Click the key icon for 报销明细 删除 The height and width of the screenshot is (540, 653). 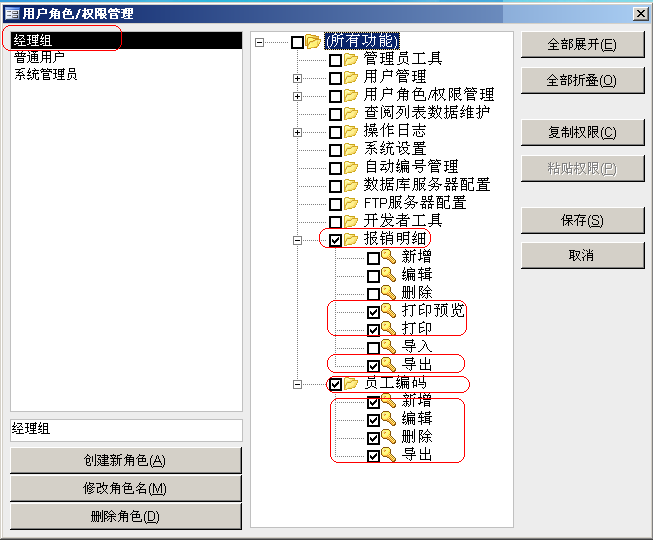coord(389,293)
